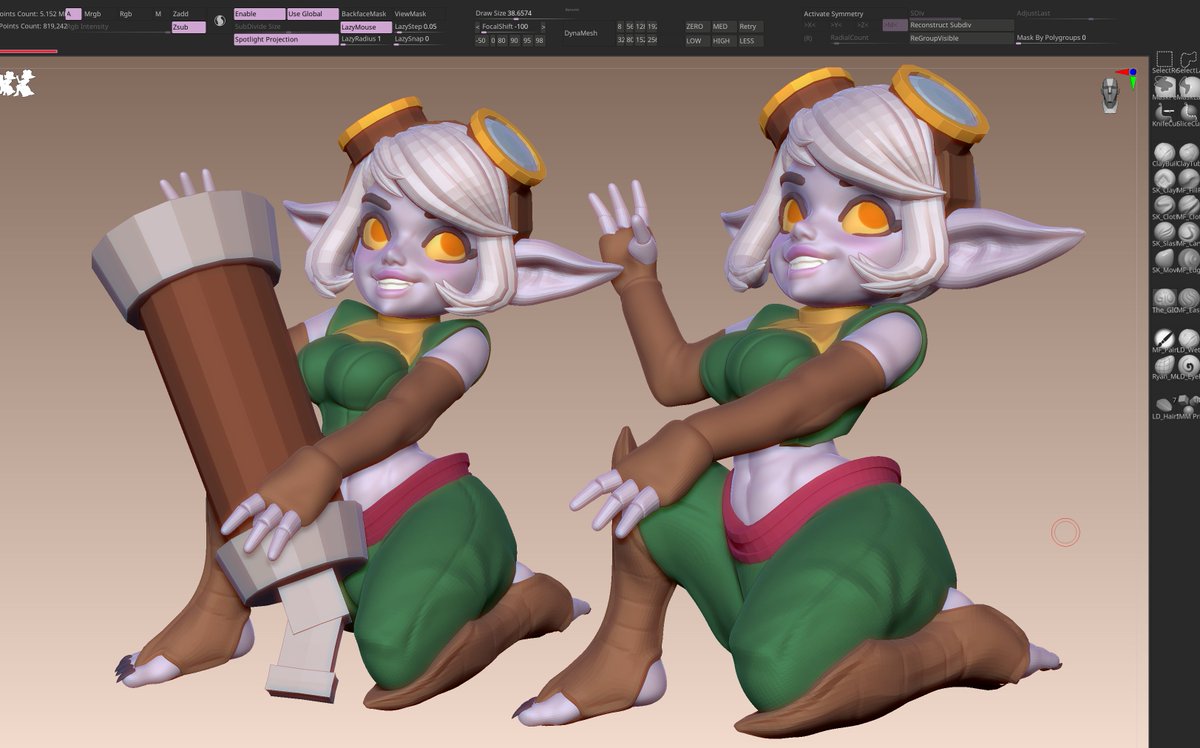The height and width of the screenshot is (748, 1200).
Task: Pick the MF_Paint brush
Action: [1164, 340]
